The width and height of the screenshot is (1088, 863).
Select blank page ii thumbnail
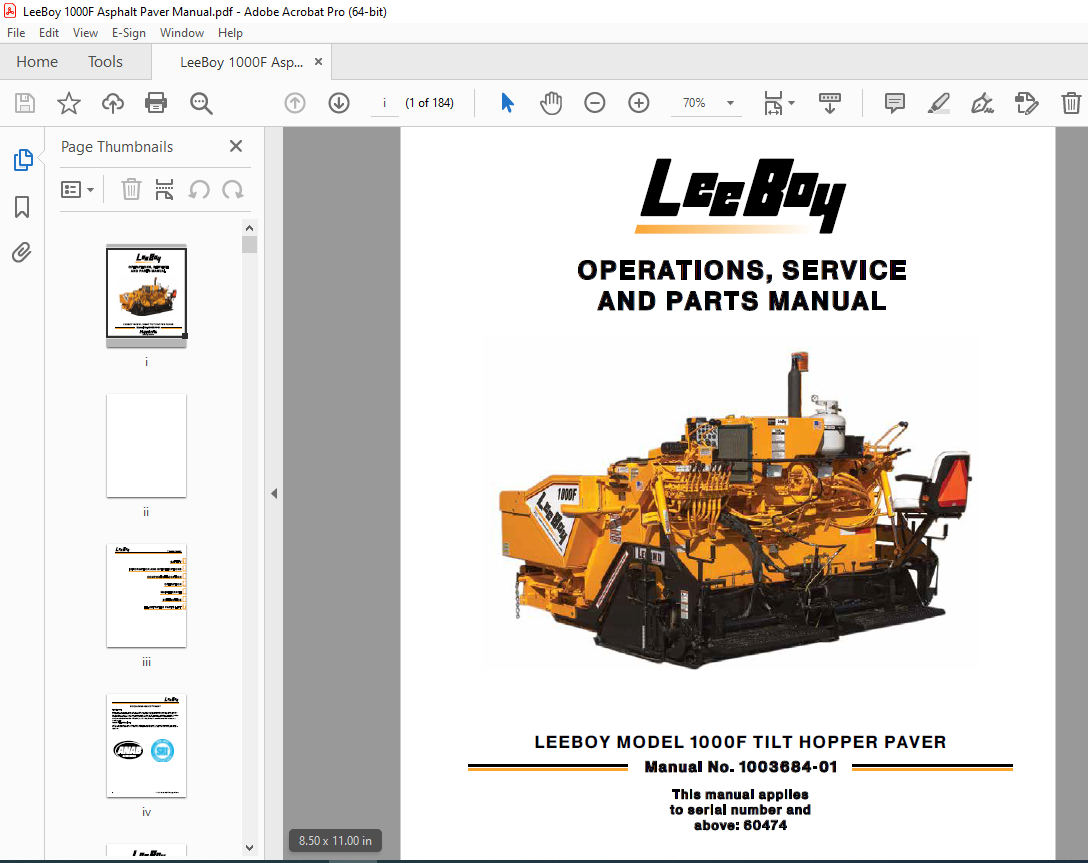(x=146, y=445)
